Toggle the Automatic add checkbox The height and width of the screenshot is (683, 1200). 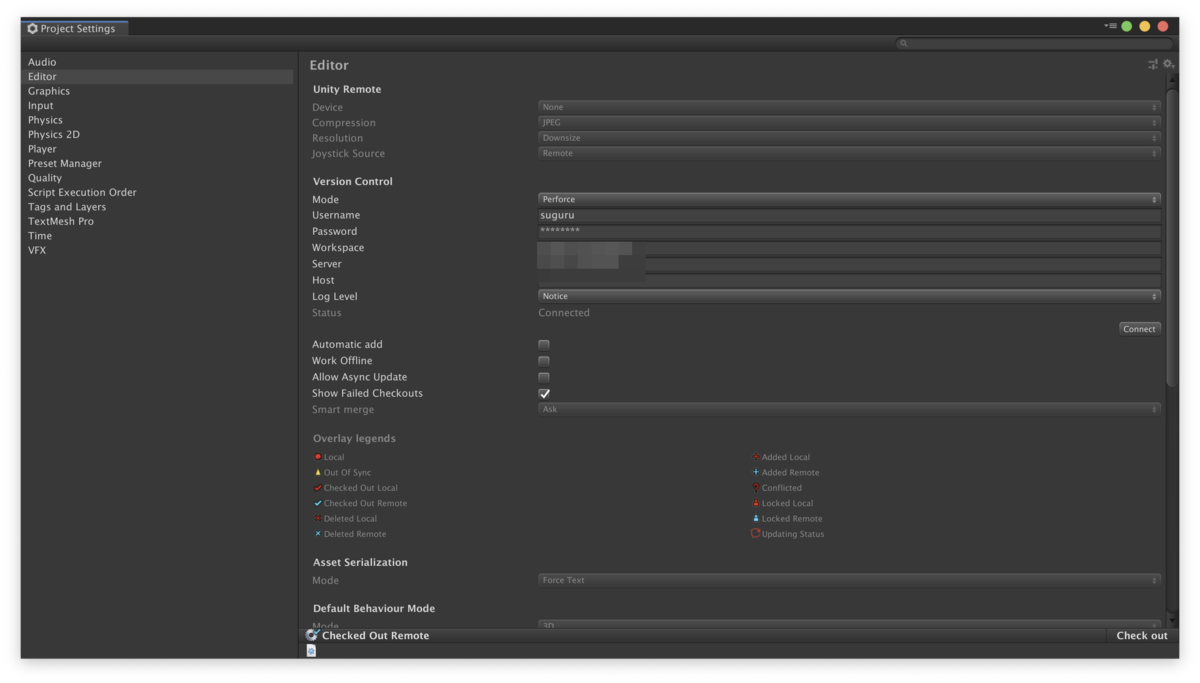point(544,345)
